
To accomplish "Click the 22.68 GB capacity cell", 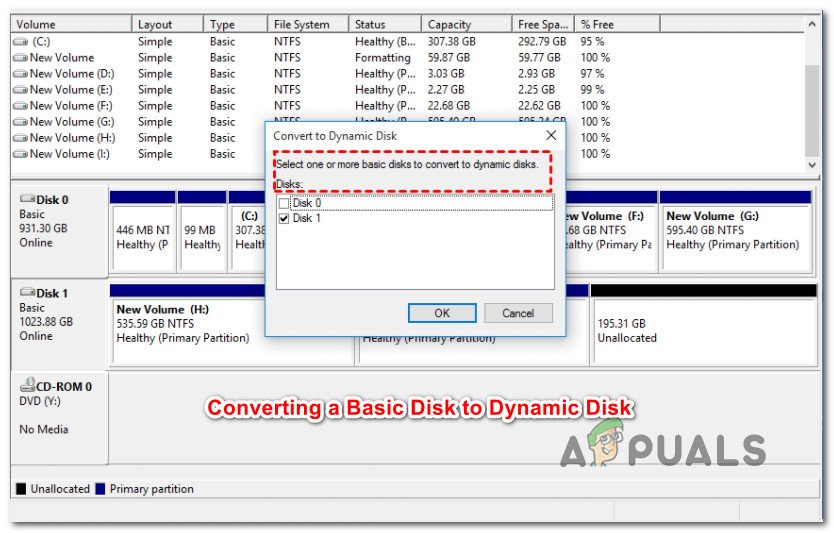I will pos(449,105).
